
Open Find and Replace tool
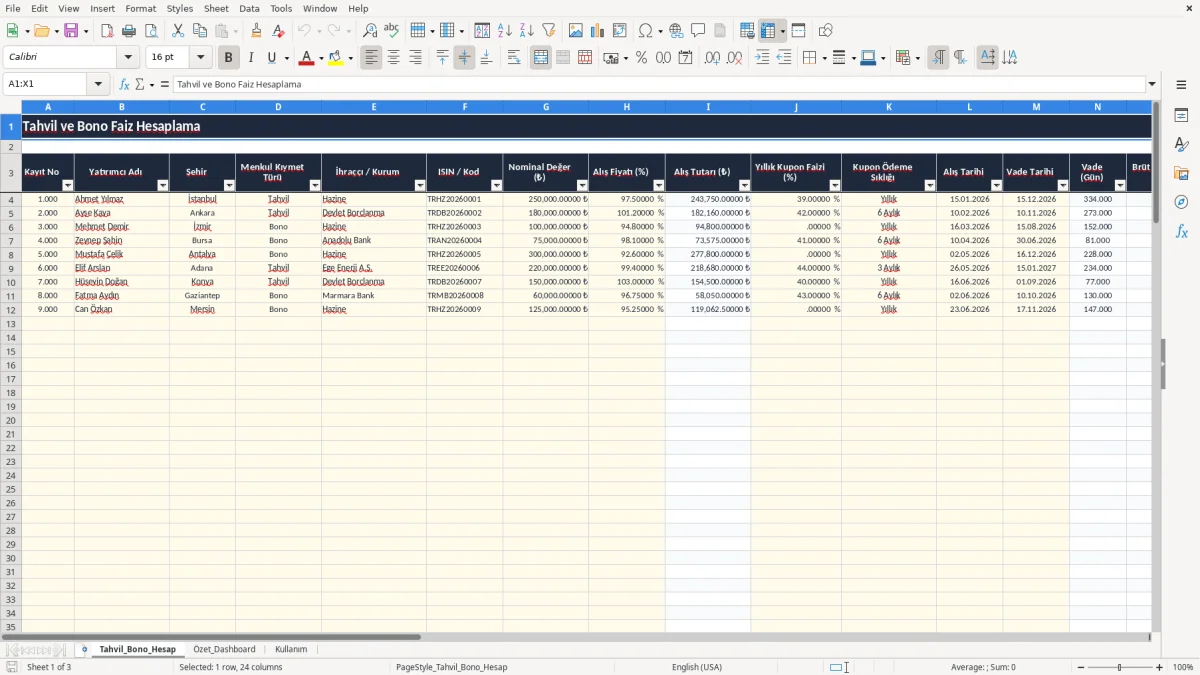point(370,31)
